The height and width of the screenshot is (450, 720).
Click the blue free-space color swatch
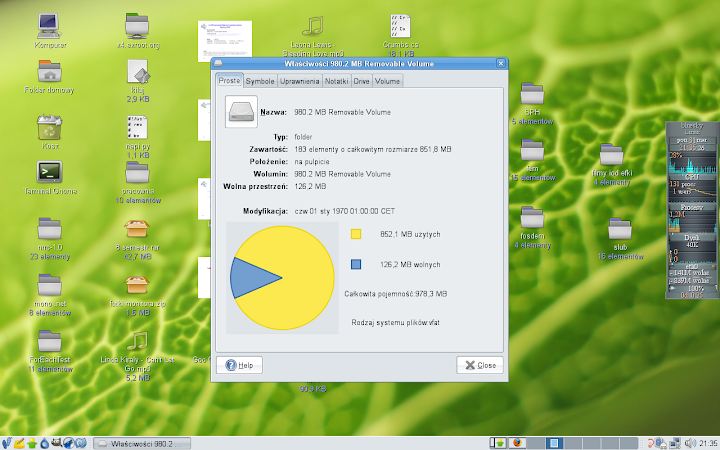point(356,264)
